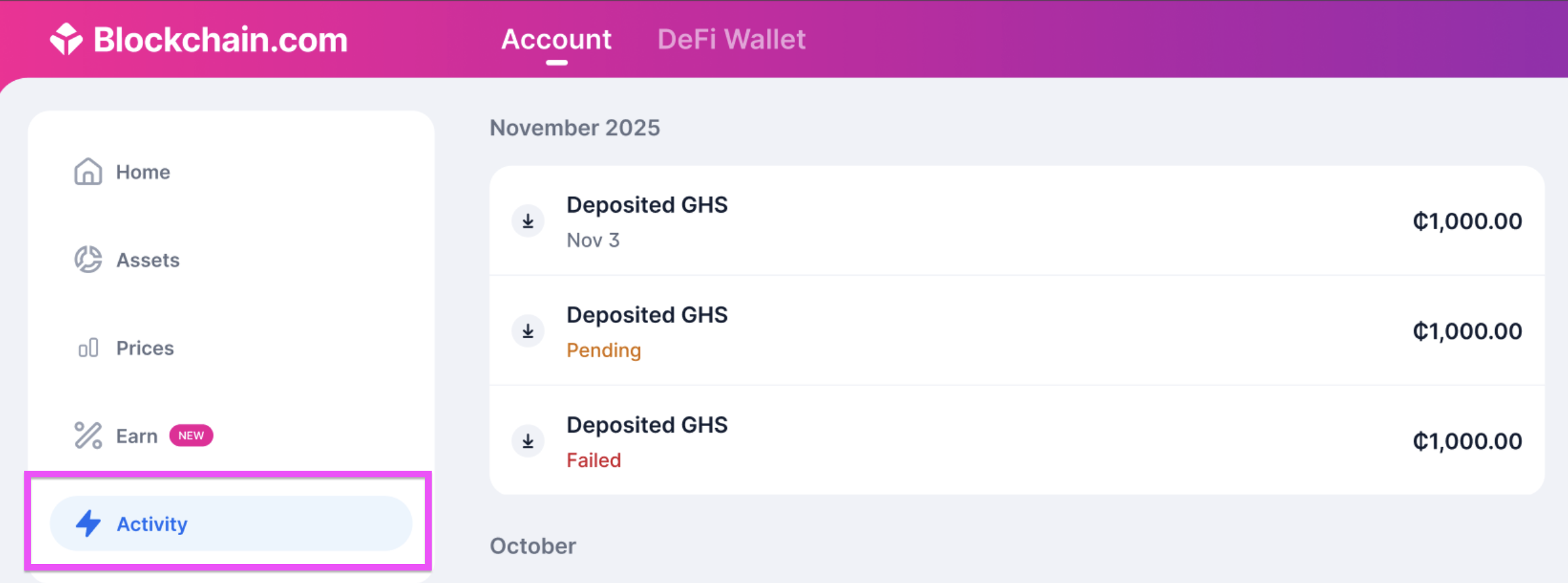
Task: Click the Activity lightning bolt icon
Action: [x=88, y=524]
